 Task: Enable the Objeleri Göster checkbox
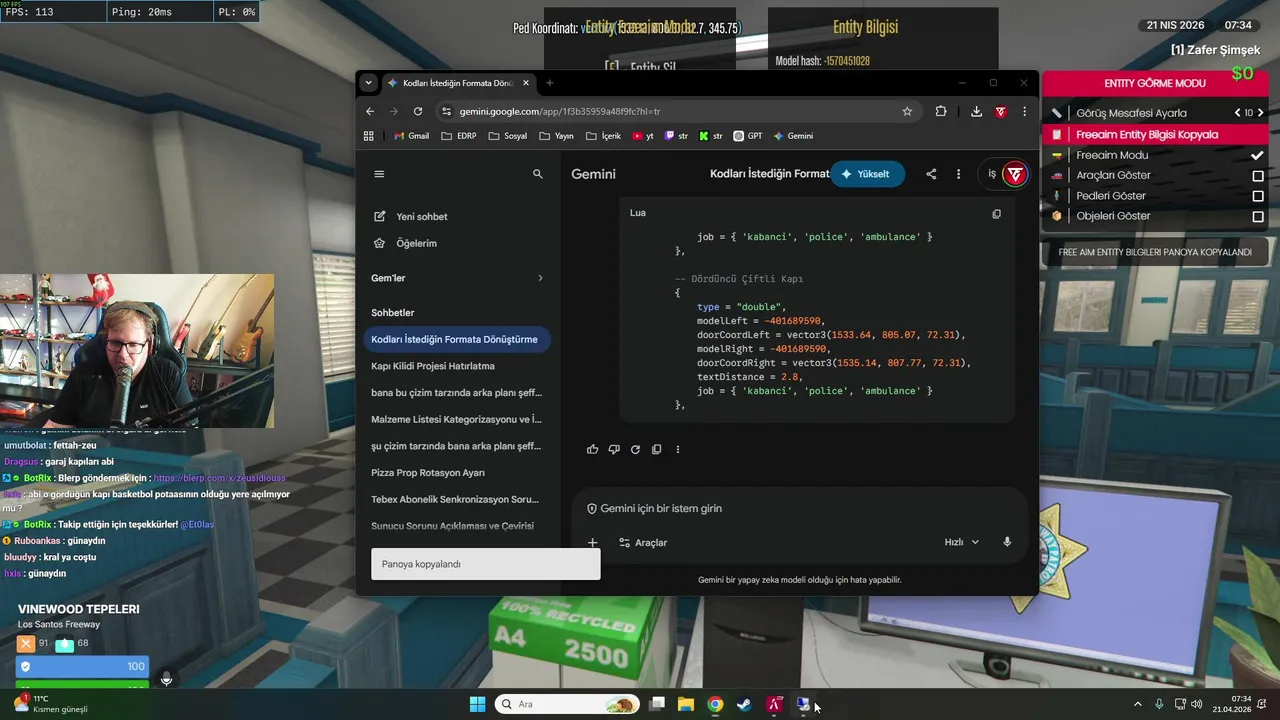click(1258, 216)
